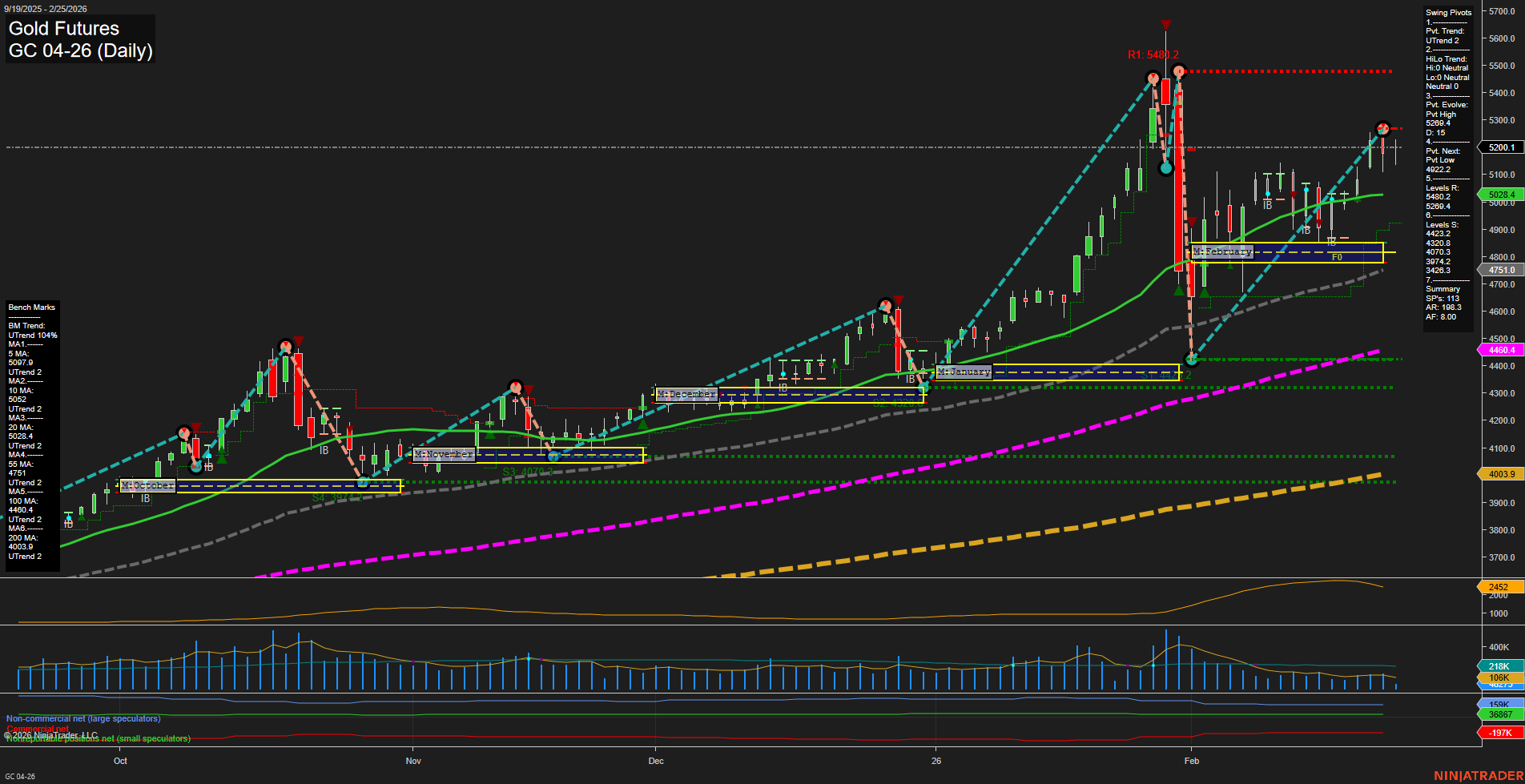Click the red sell triangle above the January peak candle
The width and height of the screenshot is (1525, 784).
[1166, 26]
